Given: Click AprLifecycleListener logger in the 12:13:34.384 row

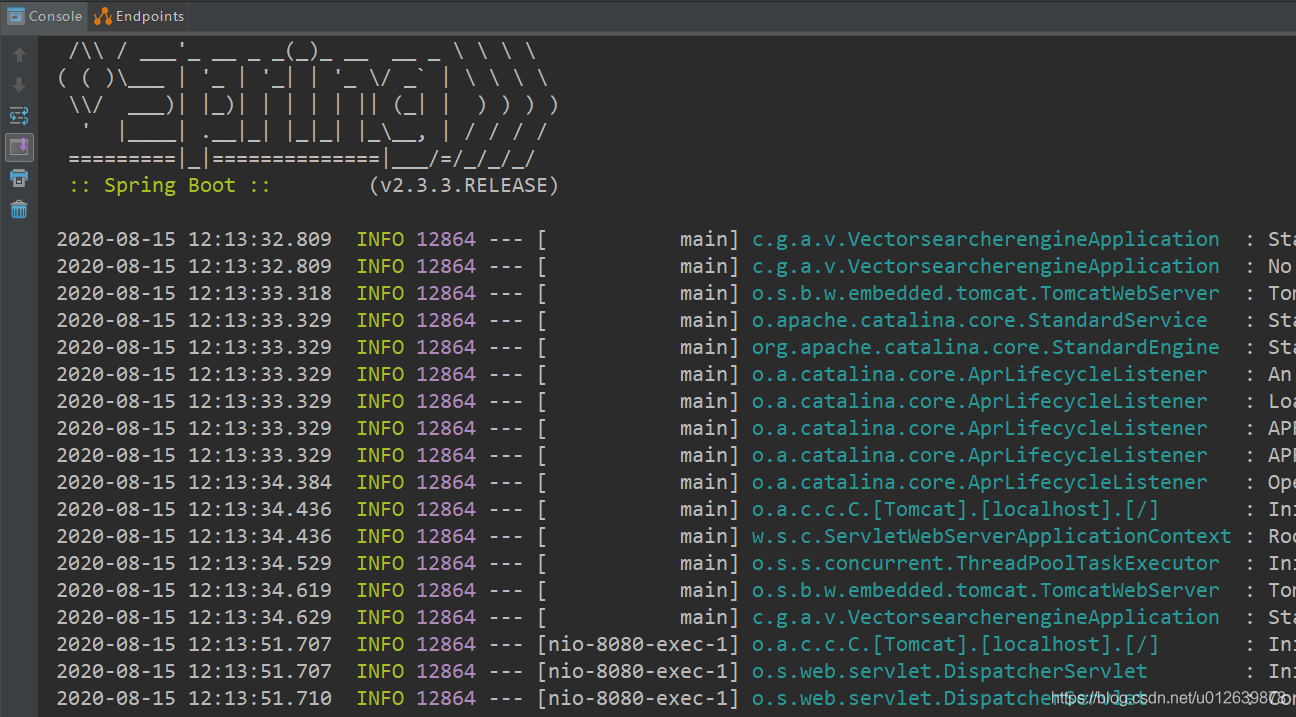Looking at the screenshot, I should point(980,482).
